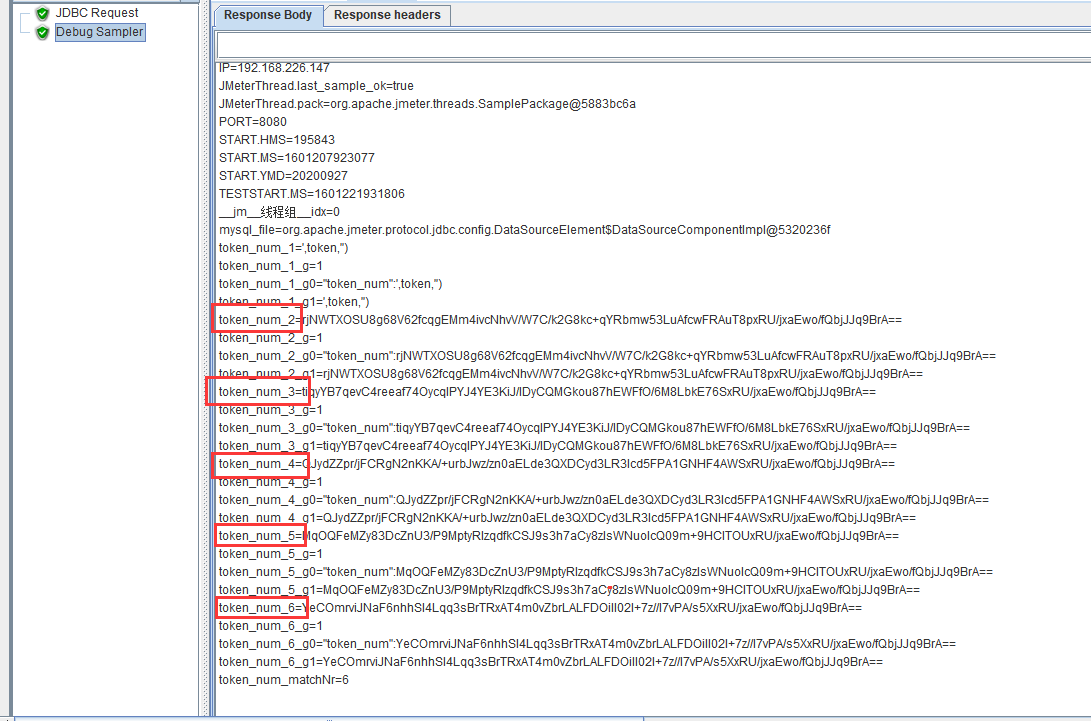Click the red-boxed token_num_6 variable name
This screenshot has width=1091, height=721.
click(x=258, y=608)
